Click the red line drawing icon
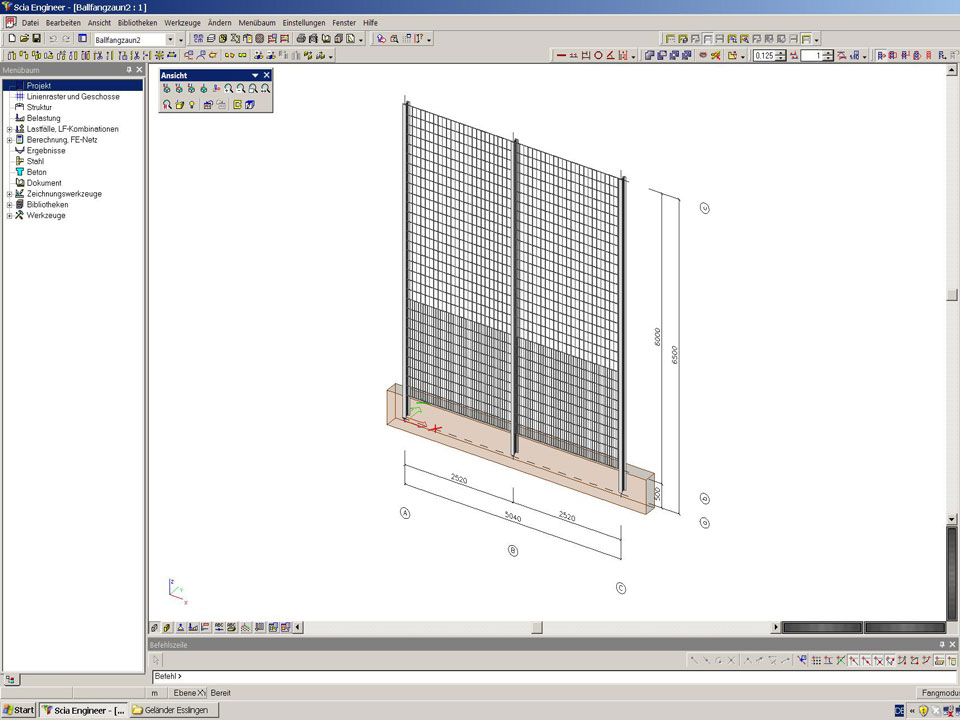960x720 pixels. point(561,56)
